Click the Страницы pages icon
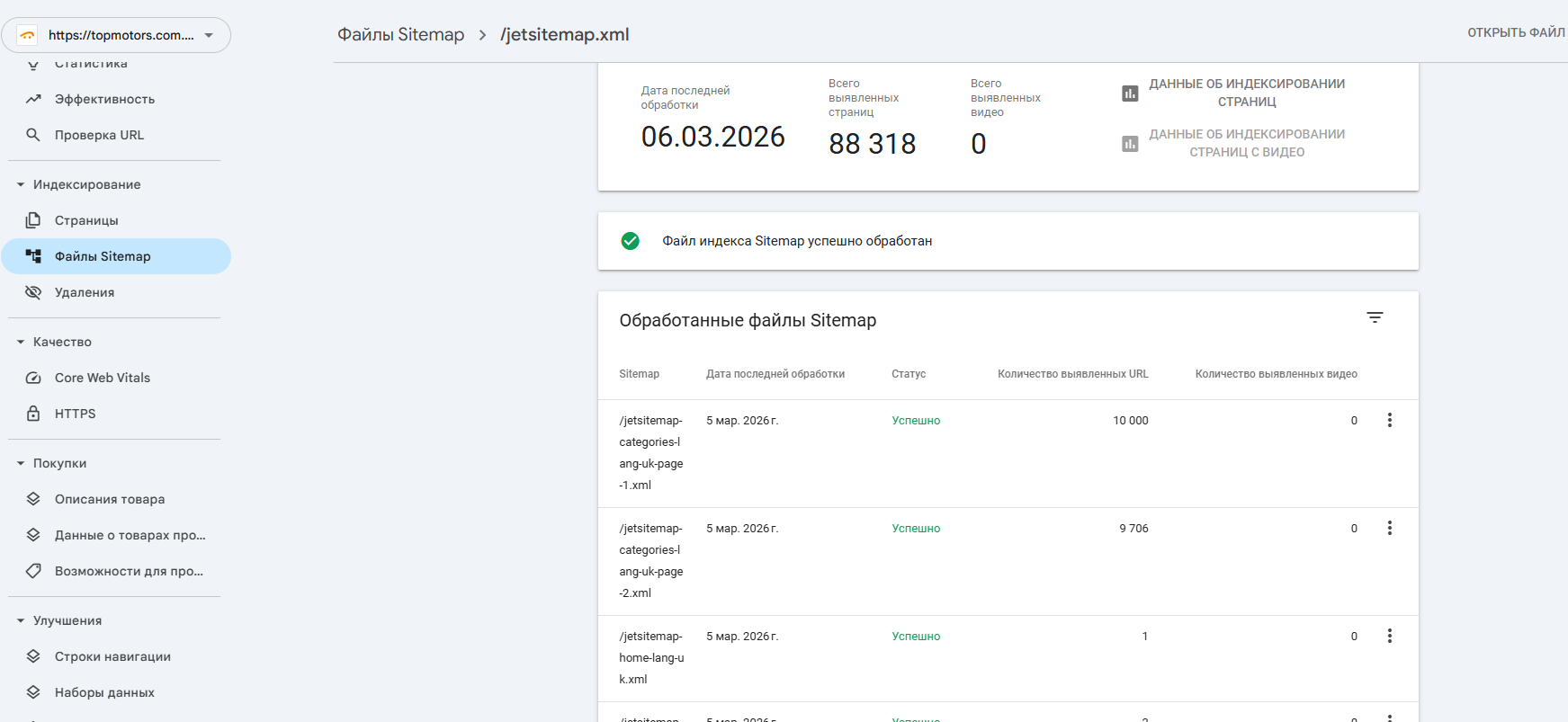 click(x=33, y=220)
